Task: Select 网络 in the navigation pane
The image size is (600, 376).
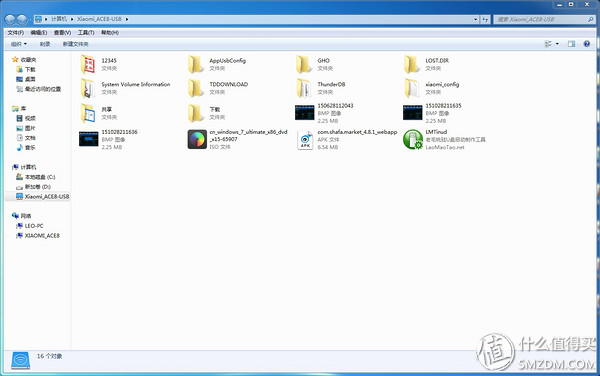Action: click(x=22, y=216)
